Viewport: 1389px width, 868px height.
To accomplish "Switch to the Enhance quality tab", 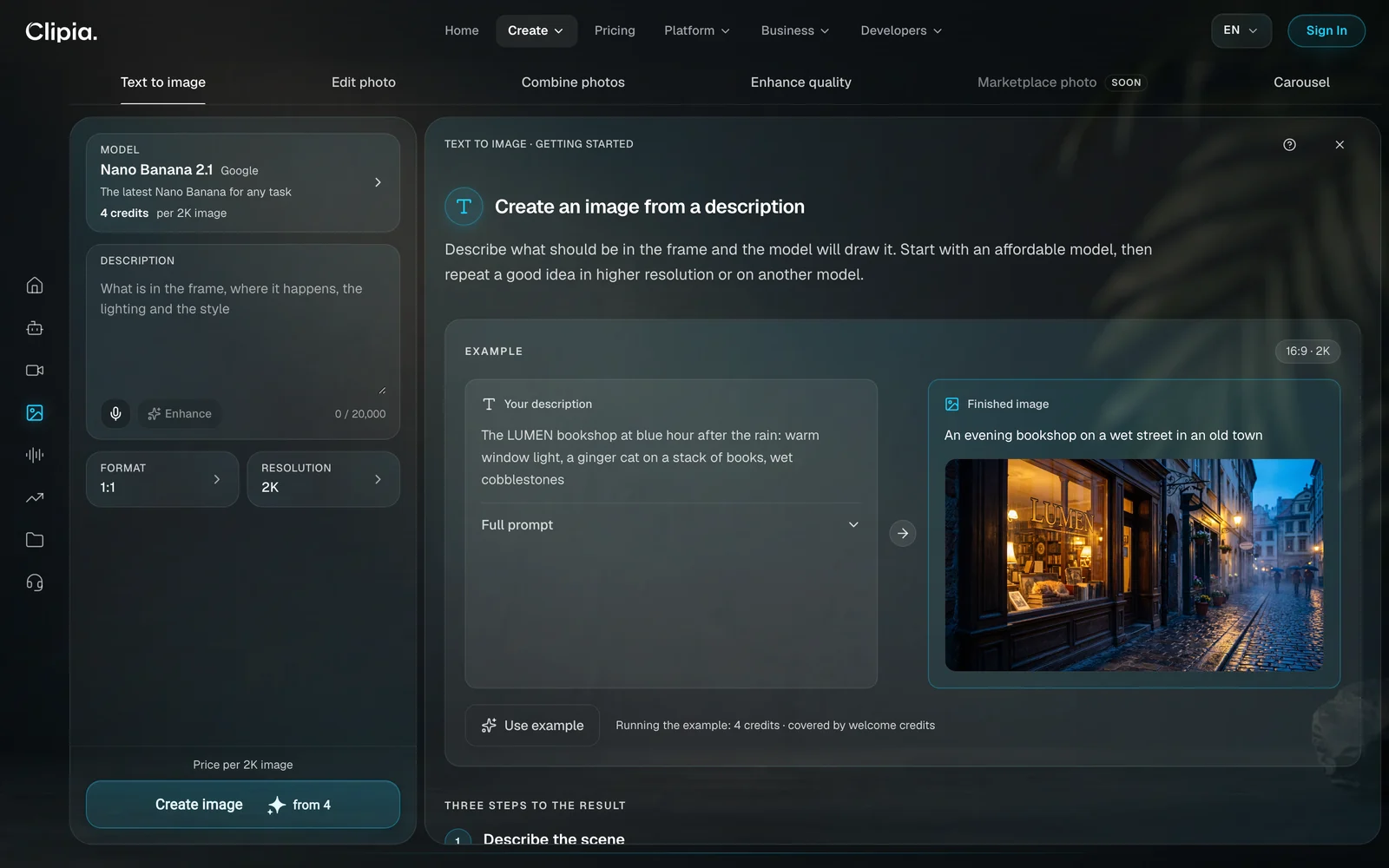I will click(800, 82).
